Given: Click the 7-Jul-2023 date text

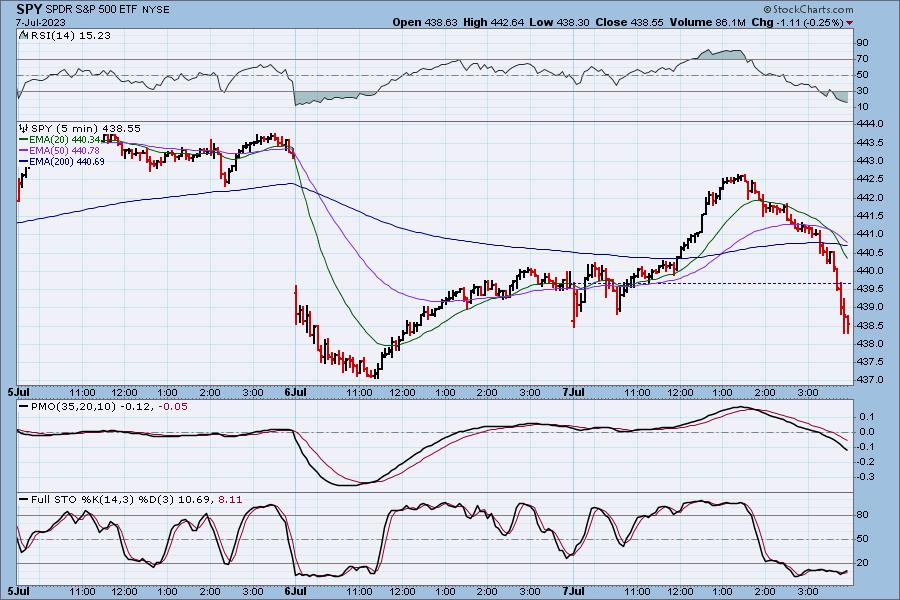Looking at the screenshot, I should (x=40, y=22).
